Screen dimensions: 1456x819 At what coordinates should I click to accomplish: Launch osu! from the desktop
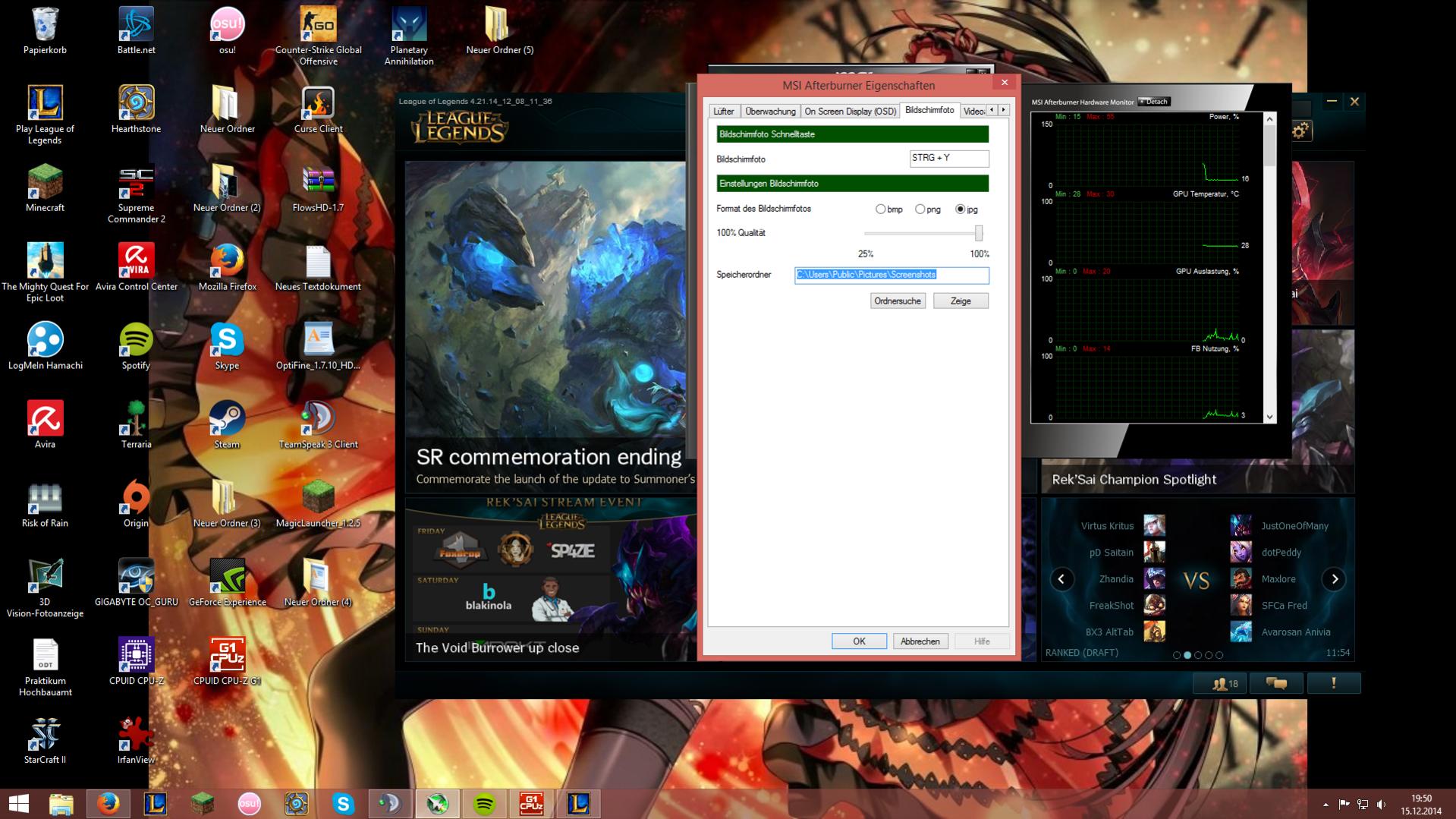(227, 31)
